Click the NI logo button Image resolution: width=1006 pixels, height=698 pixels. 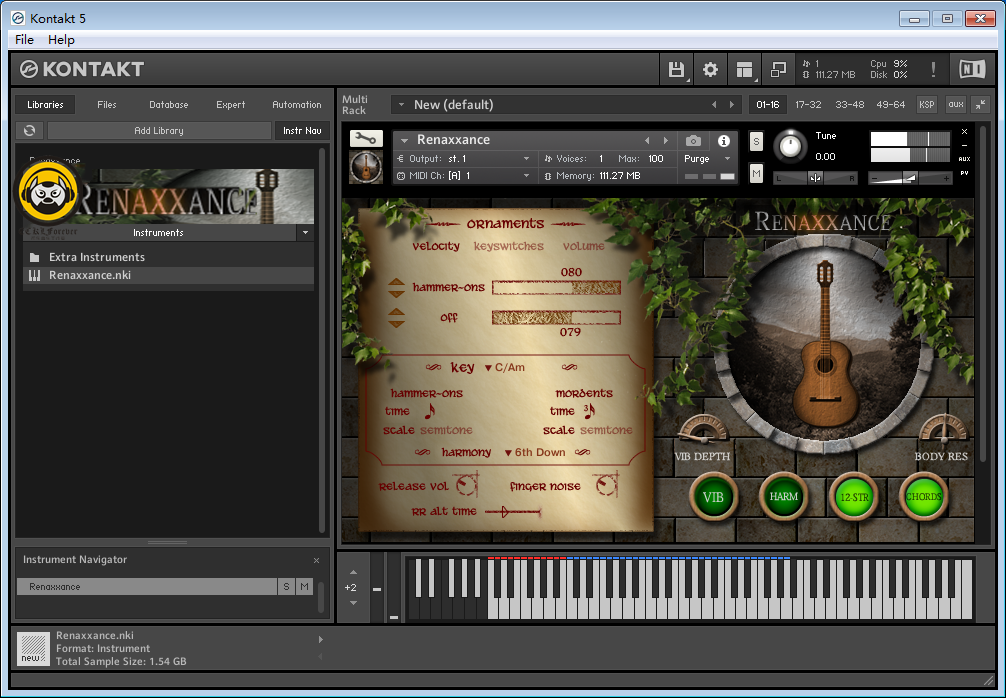971,69
